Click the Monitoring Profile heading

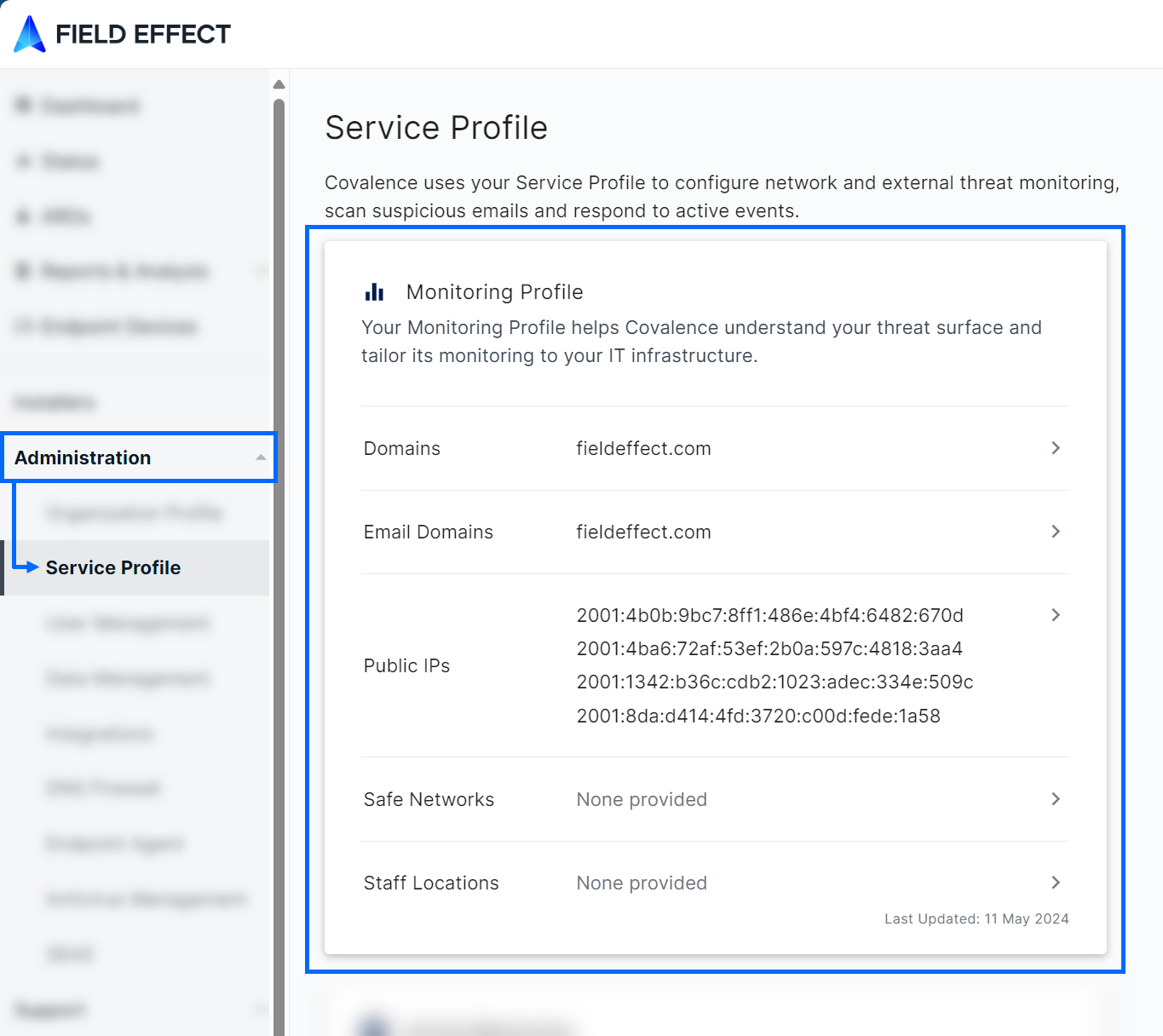coord(495,292)
